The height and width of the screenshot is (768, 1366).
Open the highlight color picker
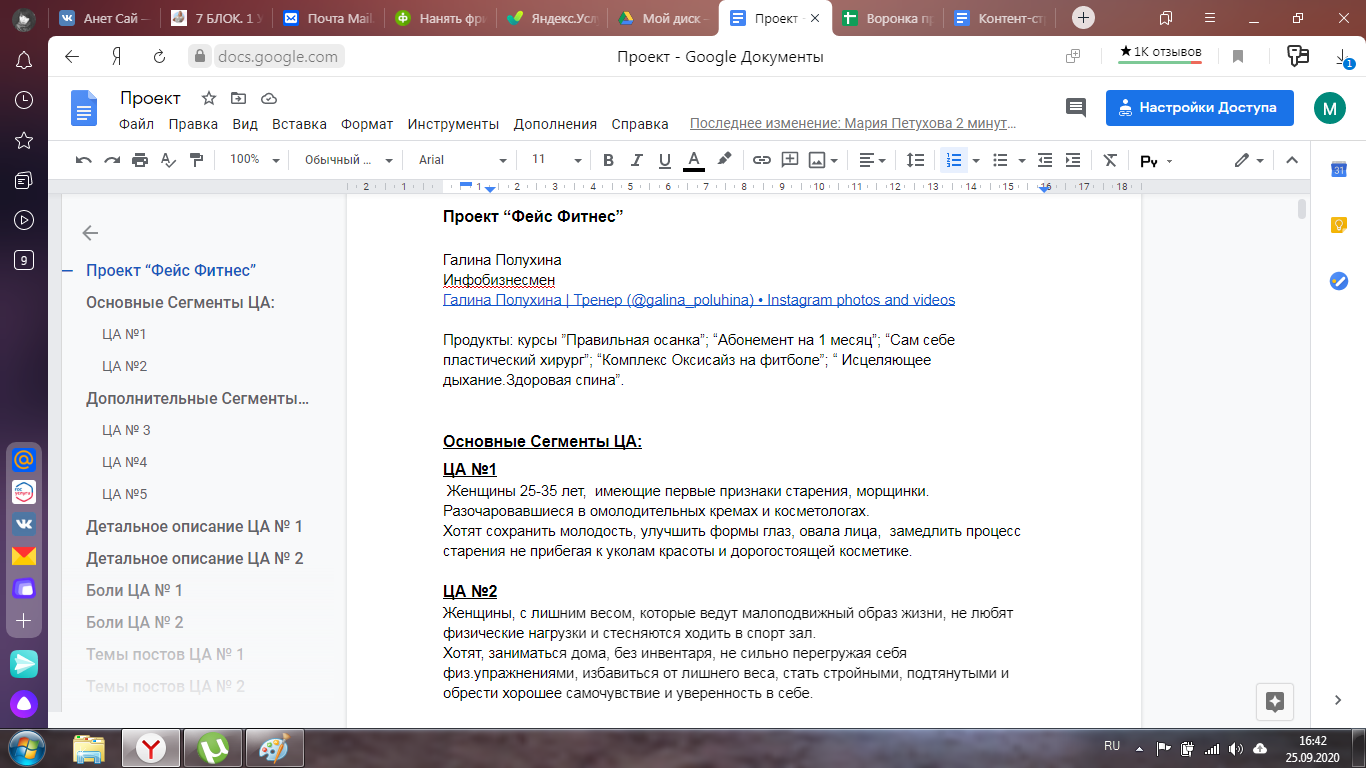724,160
